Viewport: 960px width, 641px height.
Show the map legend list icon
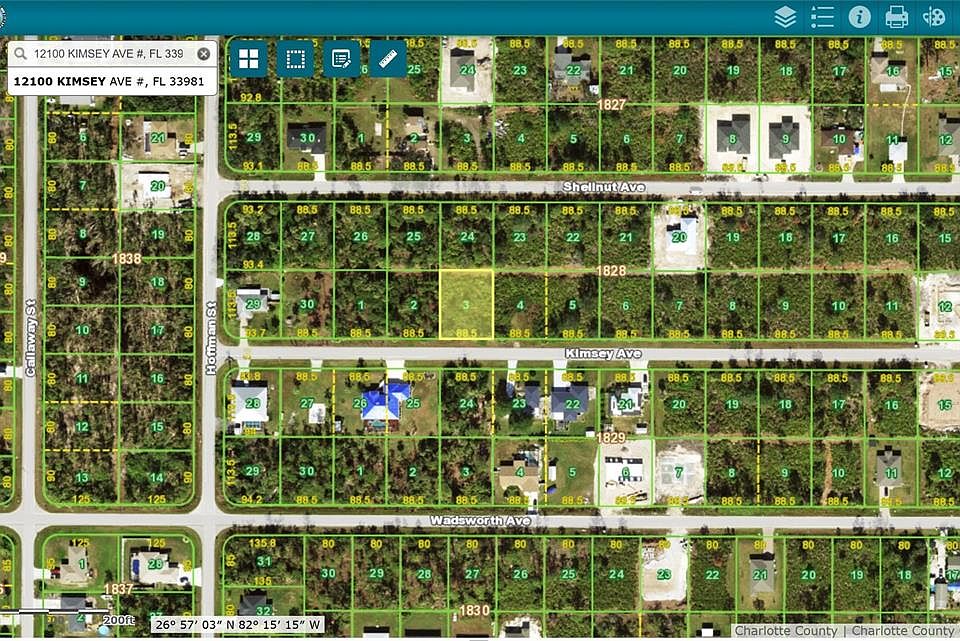(822, 17)
